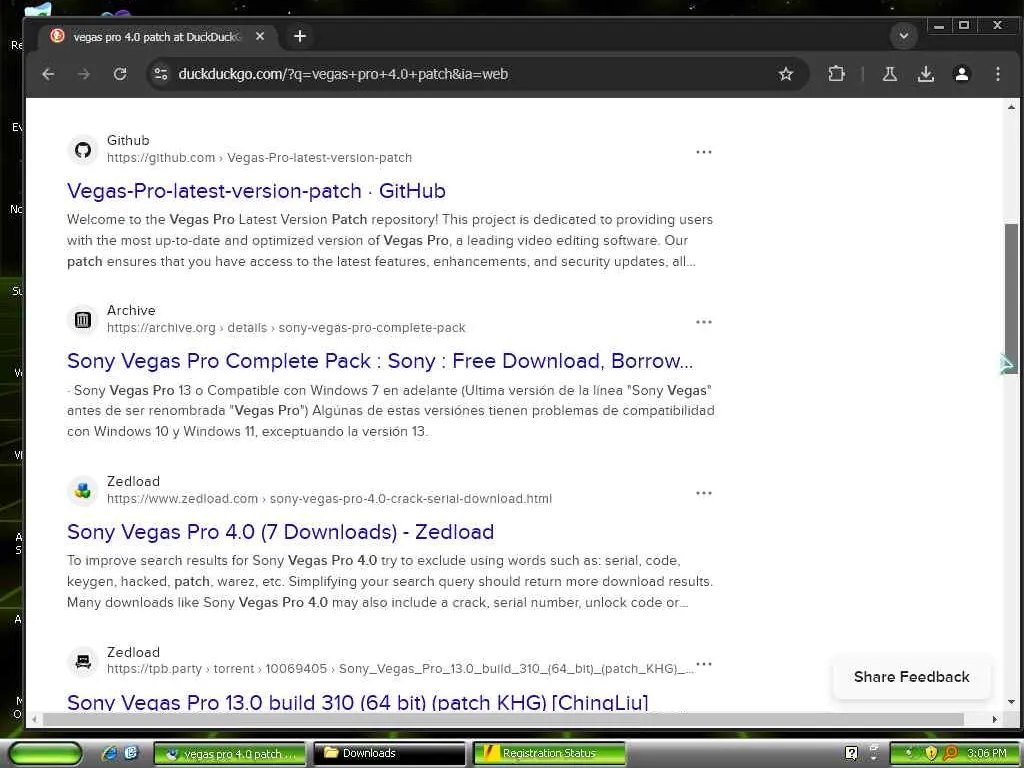
Task: Click the Archive source name label
Action: tap(131, 310)
